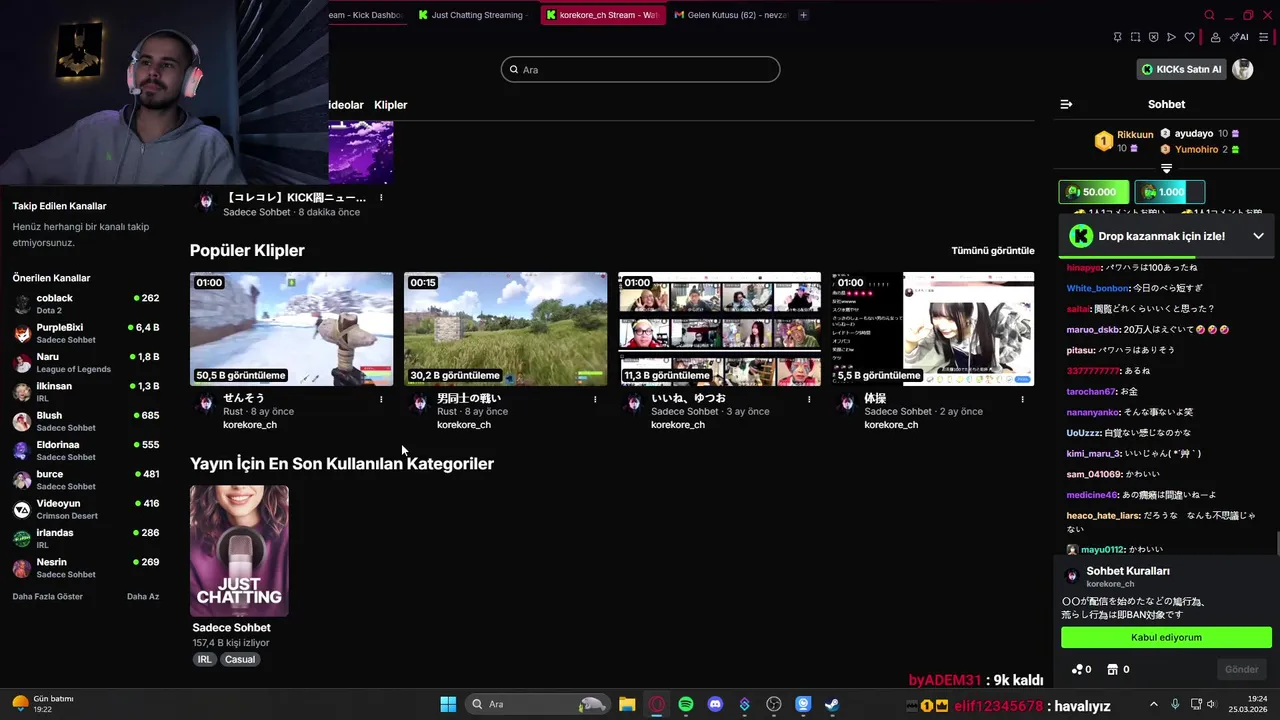The height and width of the screenshot is (720, 1280).
Task: Click Rikkuun top gifter name
Action: [1135, 134]
